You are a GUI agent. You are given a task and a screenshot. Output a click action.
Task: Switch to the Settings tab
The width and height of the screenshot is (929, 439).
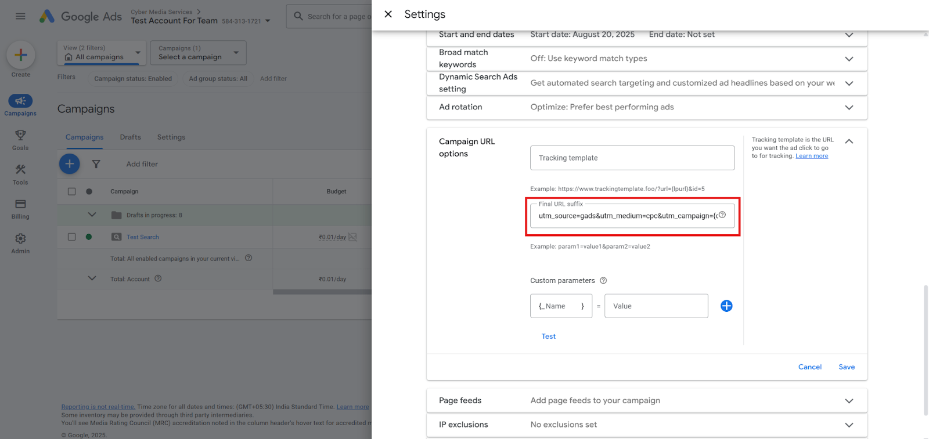[x=171, y=137]
